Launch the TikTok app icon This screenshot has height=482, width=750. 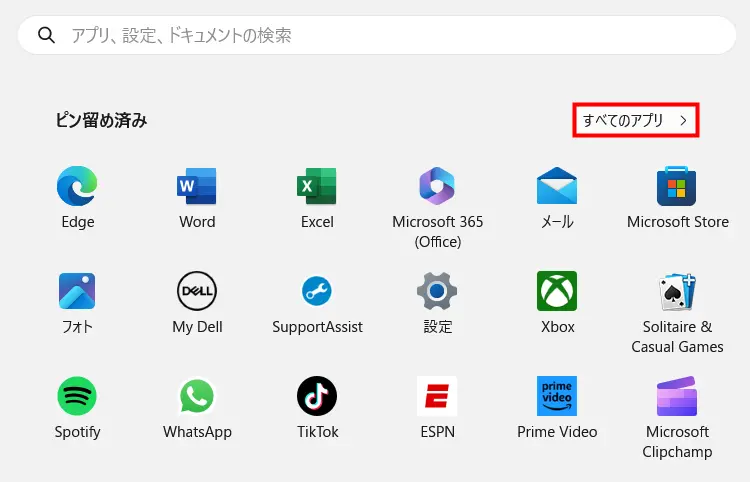coord(317,396)
